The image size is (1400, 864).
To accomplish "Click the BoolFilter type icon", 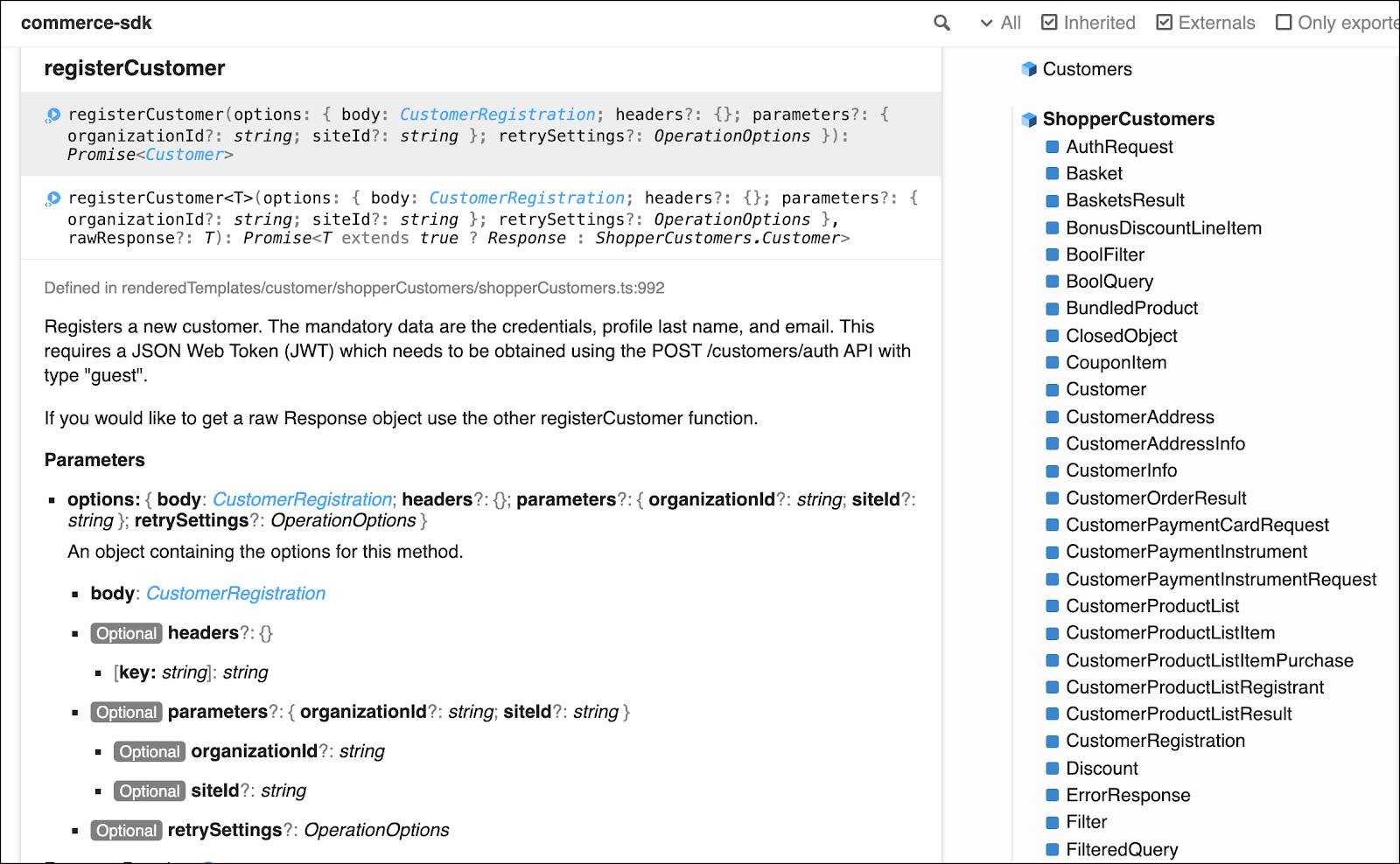I will pyautogui.click(x=1053, y=255).
